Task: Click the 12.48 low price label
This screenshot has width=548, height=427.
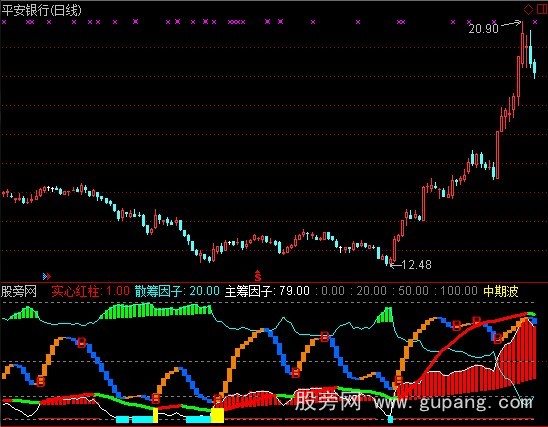Action: pyautogui.click(x=417, y=265)
